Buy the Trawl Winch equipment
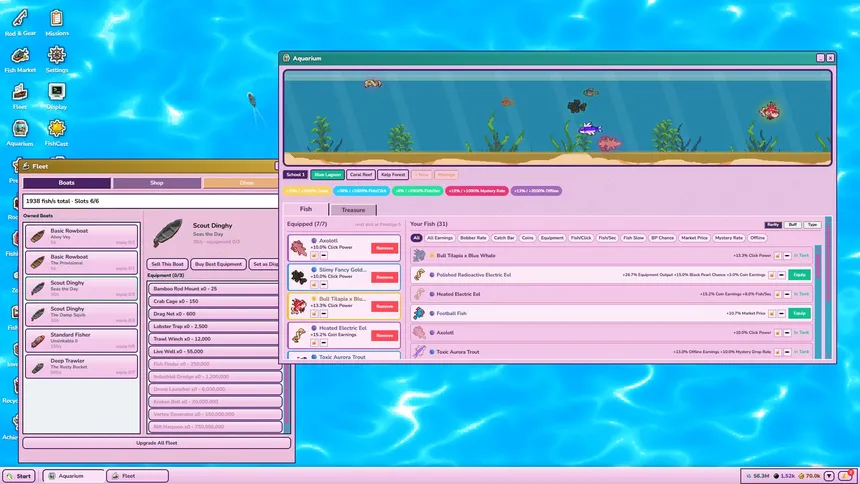The image size is (860, 484). click(x=215, y=339)
